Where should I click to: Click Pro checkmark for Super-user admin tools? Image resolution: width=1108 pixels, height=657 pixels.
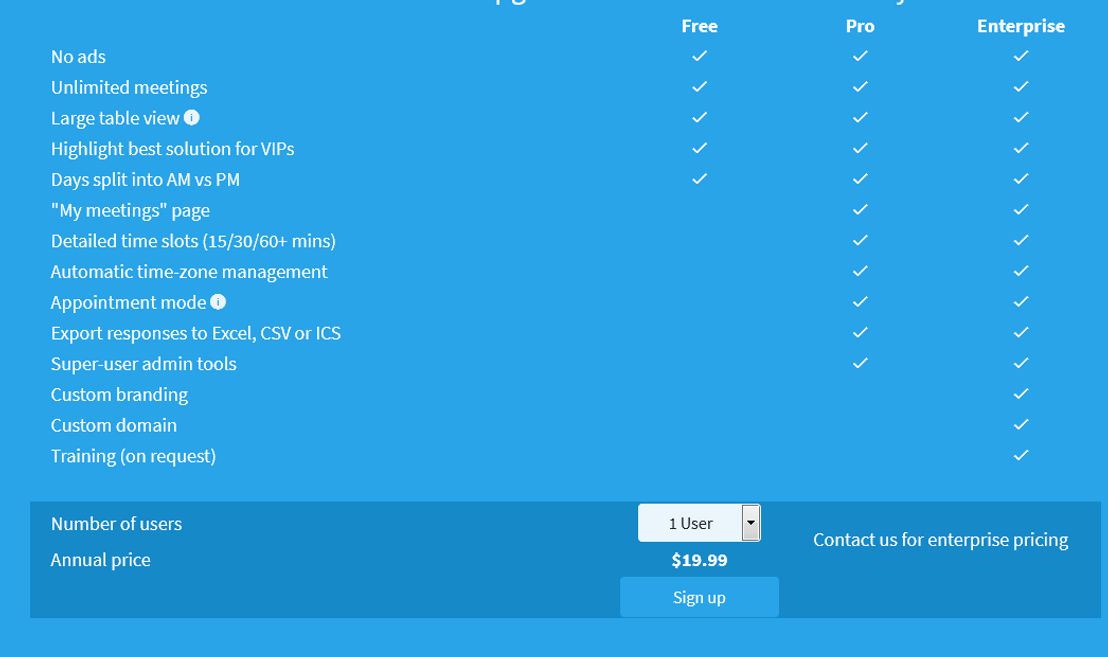point(860,363)
